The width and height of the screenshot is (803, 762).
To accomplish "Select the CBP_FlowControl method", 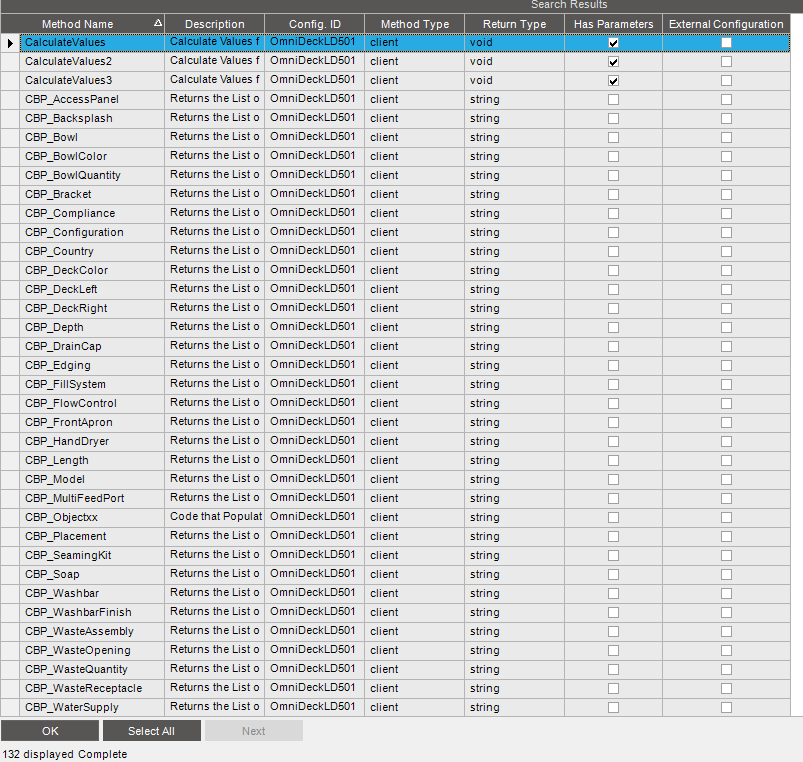I will tap(71, 403).
